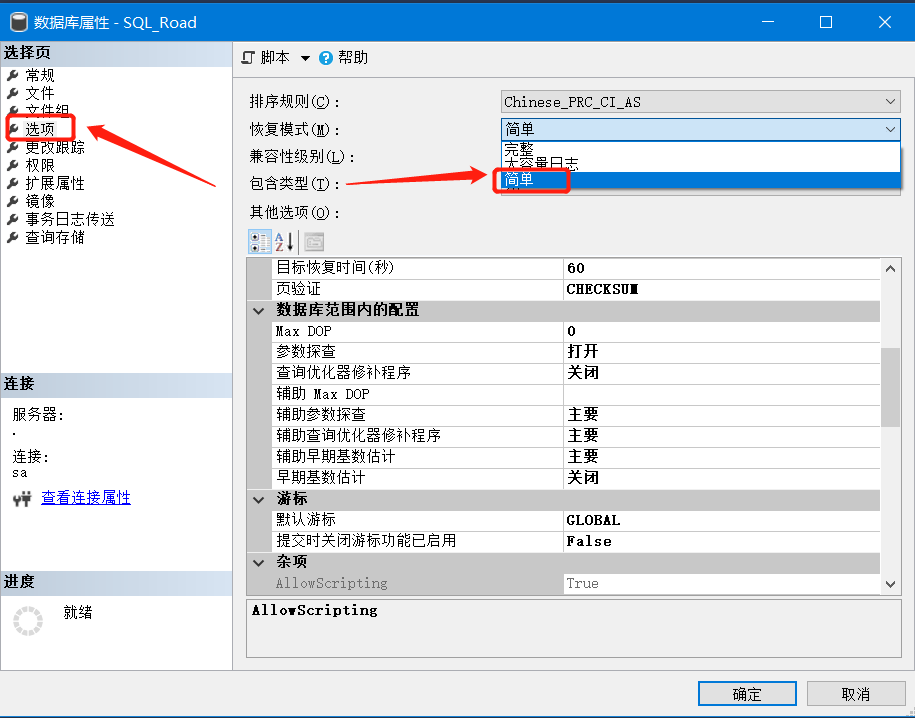Switch to categorized property view
Image resolution: width=915 pixels, height=718 pixels.
tap(260, 242)
